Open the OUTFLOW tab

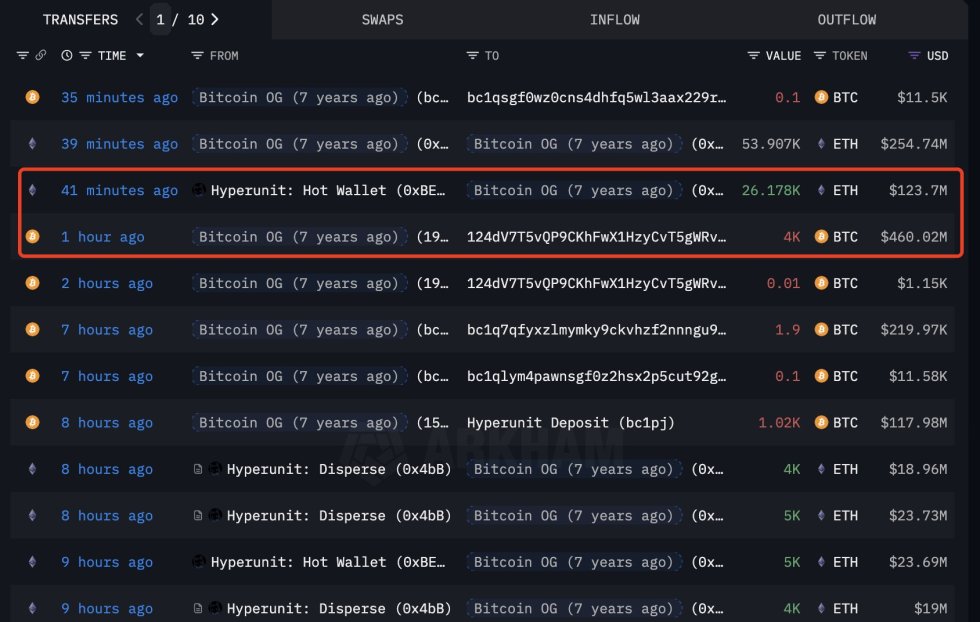(846, 19)
